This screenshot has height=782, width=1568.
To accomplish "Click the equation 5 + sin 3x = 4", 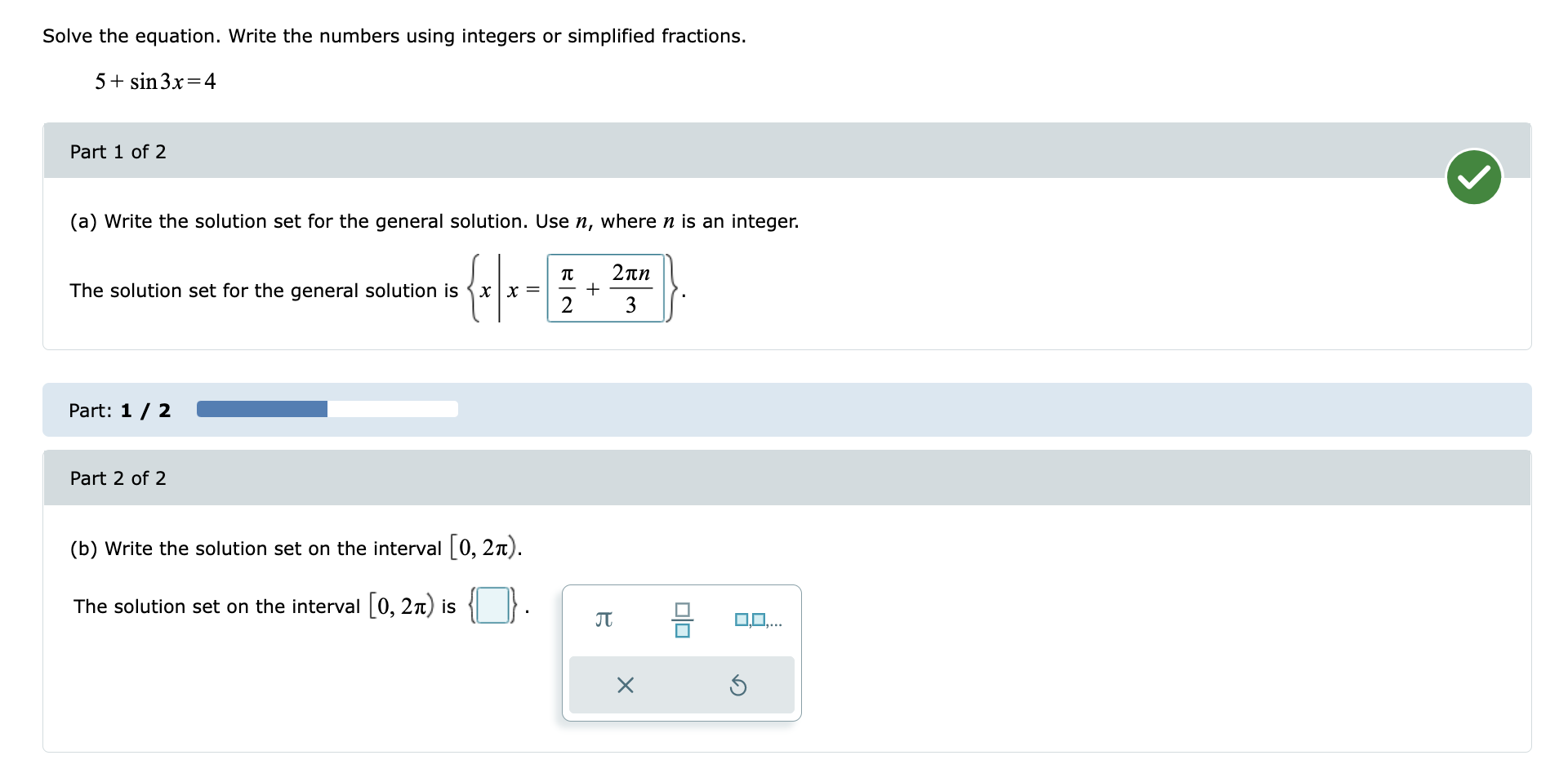I will pos(154,82).
